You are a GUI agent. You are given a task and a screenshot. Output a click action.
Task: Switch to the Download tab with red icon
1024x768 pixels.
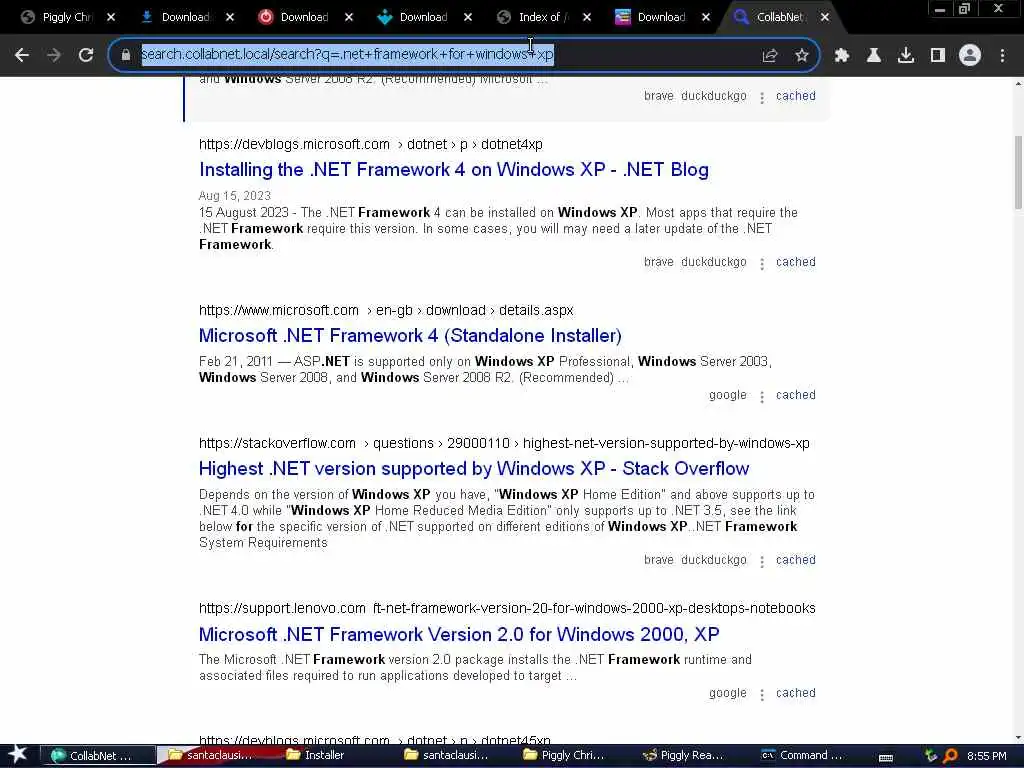click(x=295, y=17)
